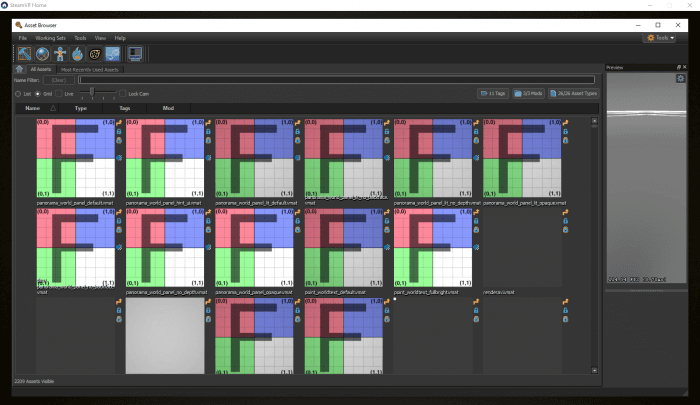Open the Material Editor globe icon
This screenshot has height=405, width=700.
[42, 54]
